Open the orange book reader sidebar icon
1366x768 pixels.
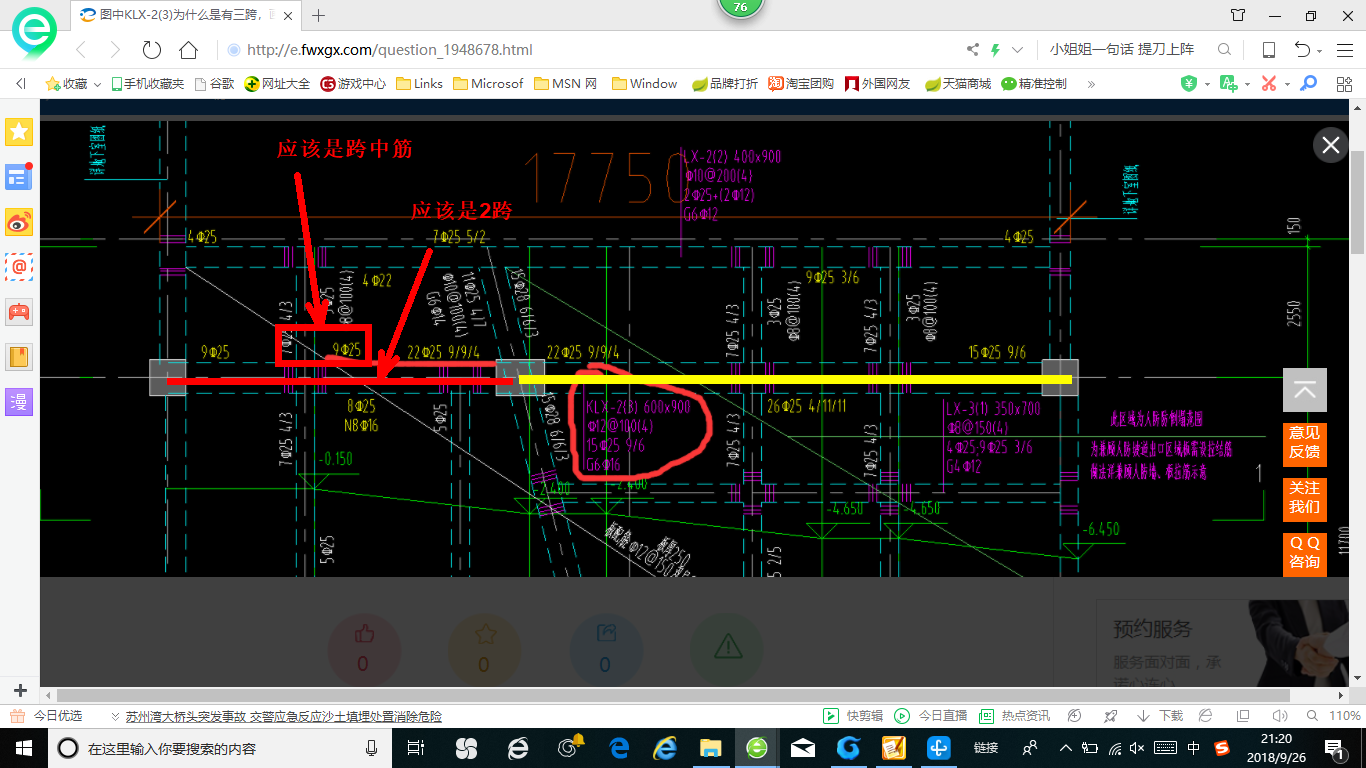coord(20,356)
